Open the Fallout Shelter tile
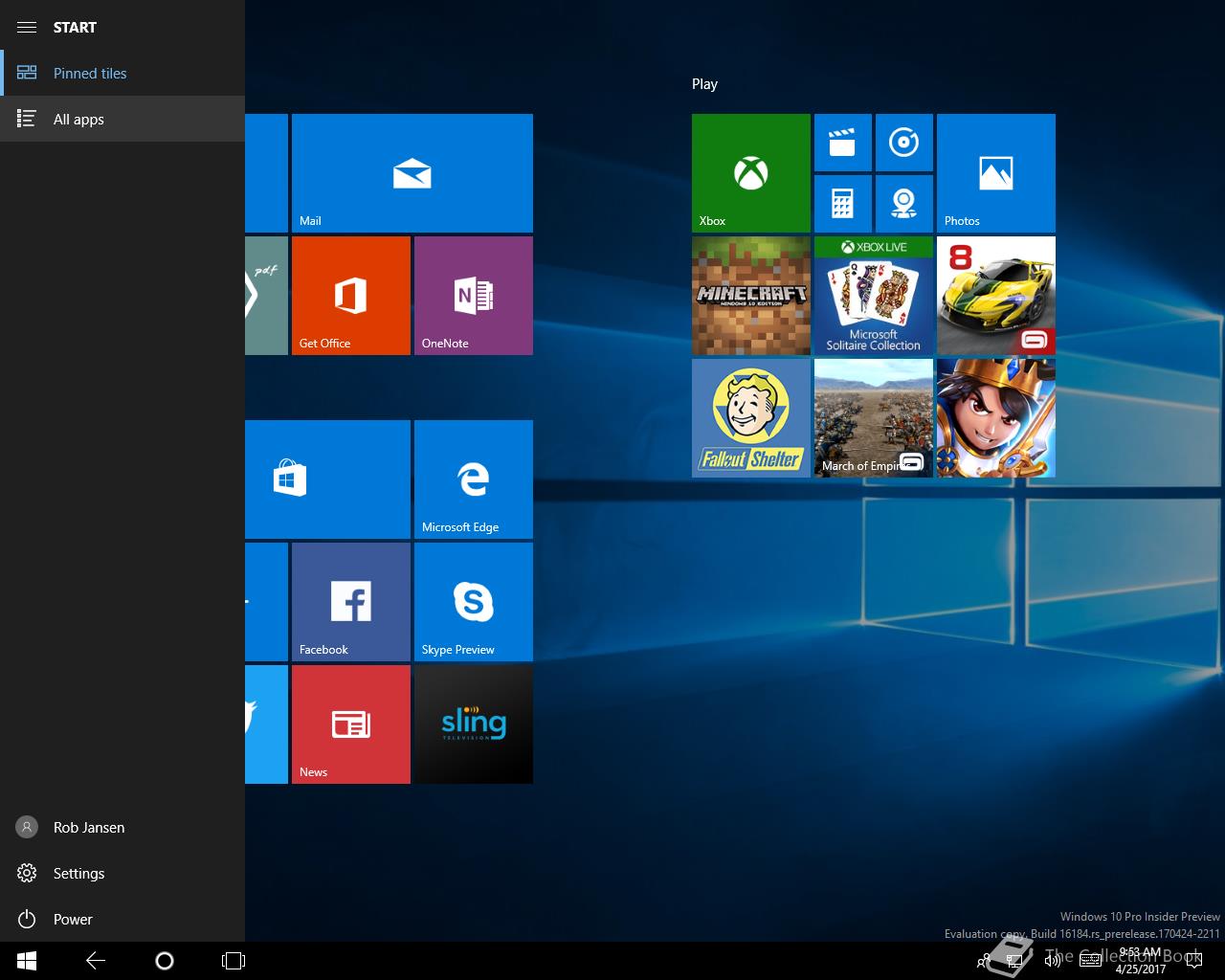Image resolution: width=1225 pixels, height=980 pixels. click(x=751, y=418)
